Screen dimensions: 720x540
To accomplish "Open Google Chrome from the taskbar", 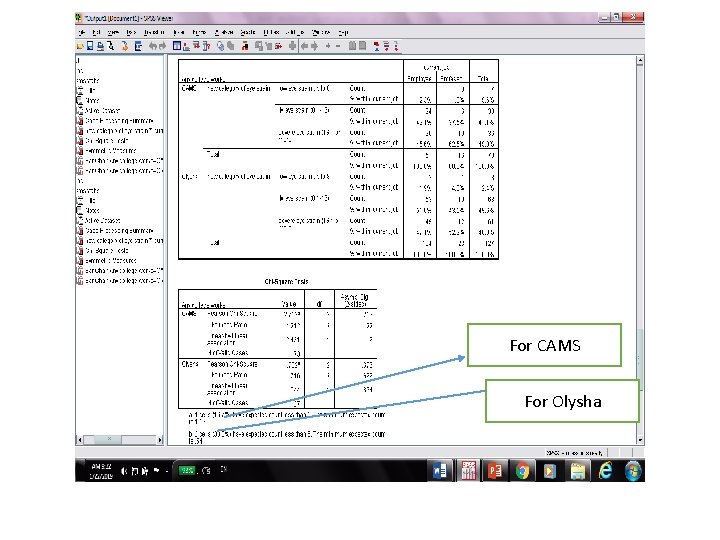I will [x=522, y=471].
